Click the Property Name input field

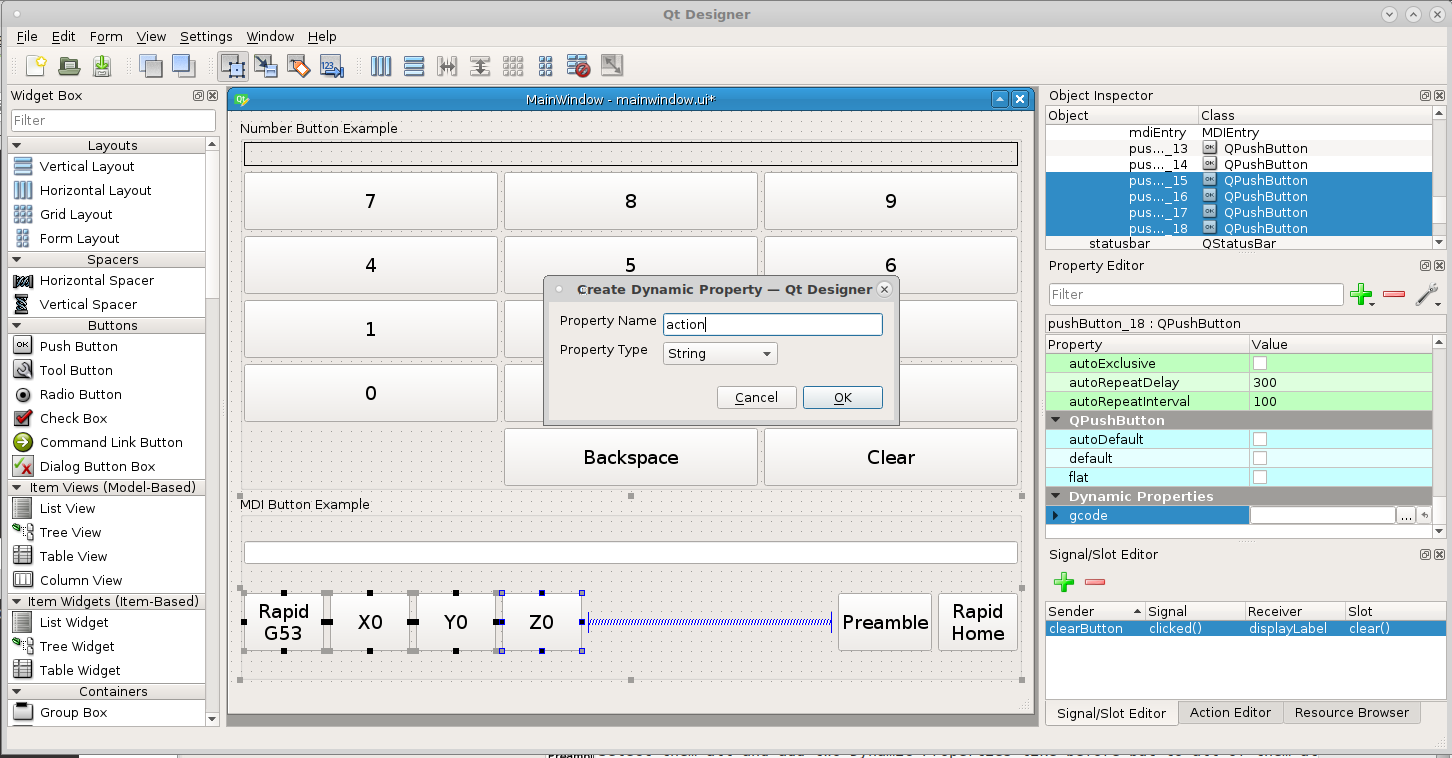pos(773,324)
